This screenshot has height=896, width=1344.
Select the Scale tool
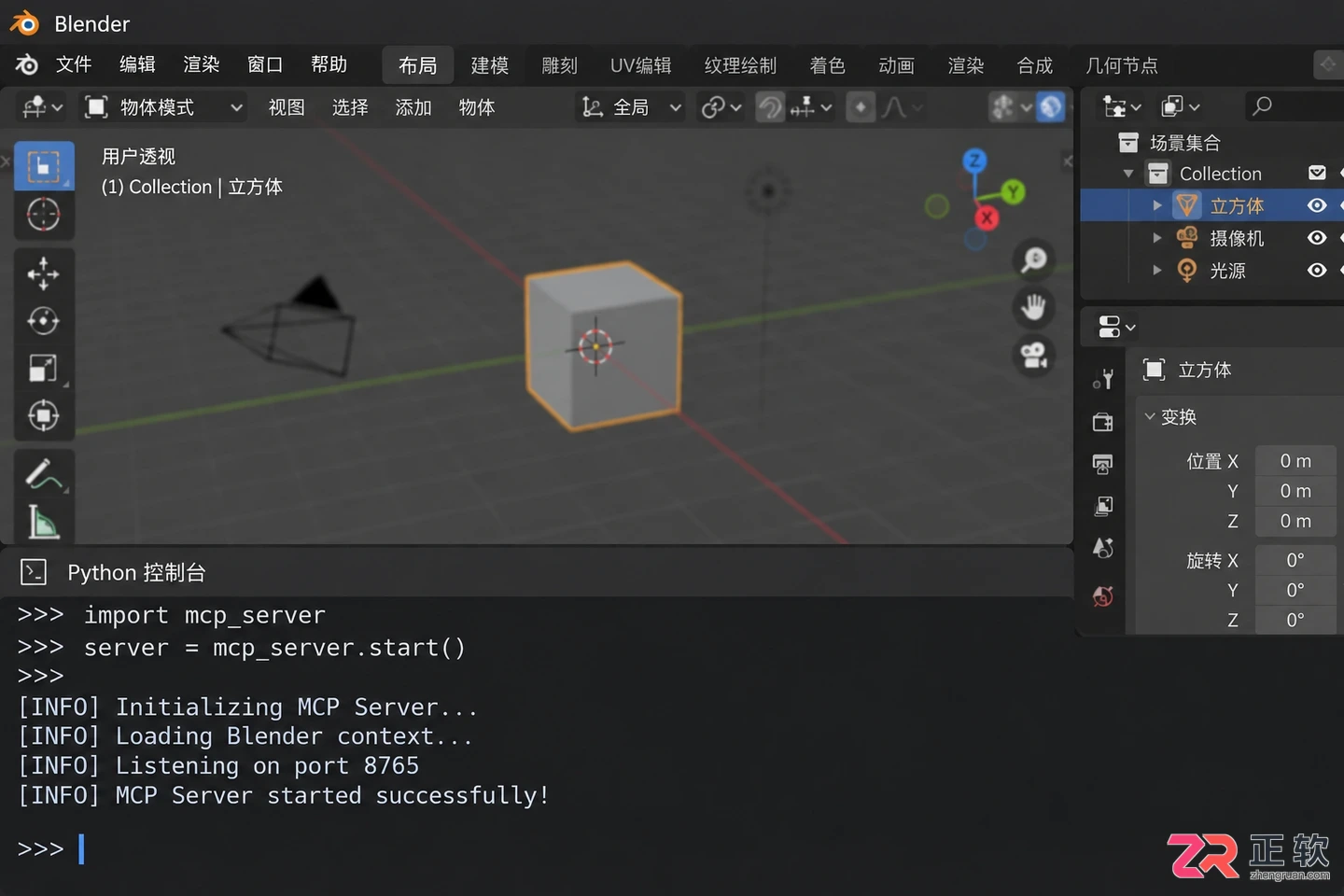point(44,368)
